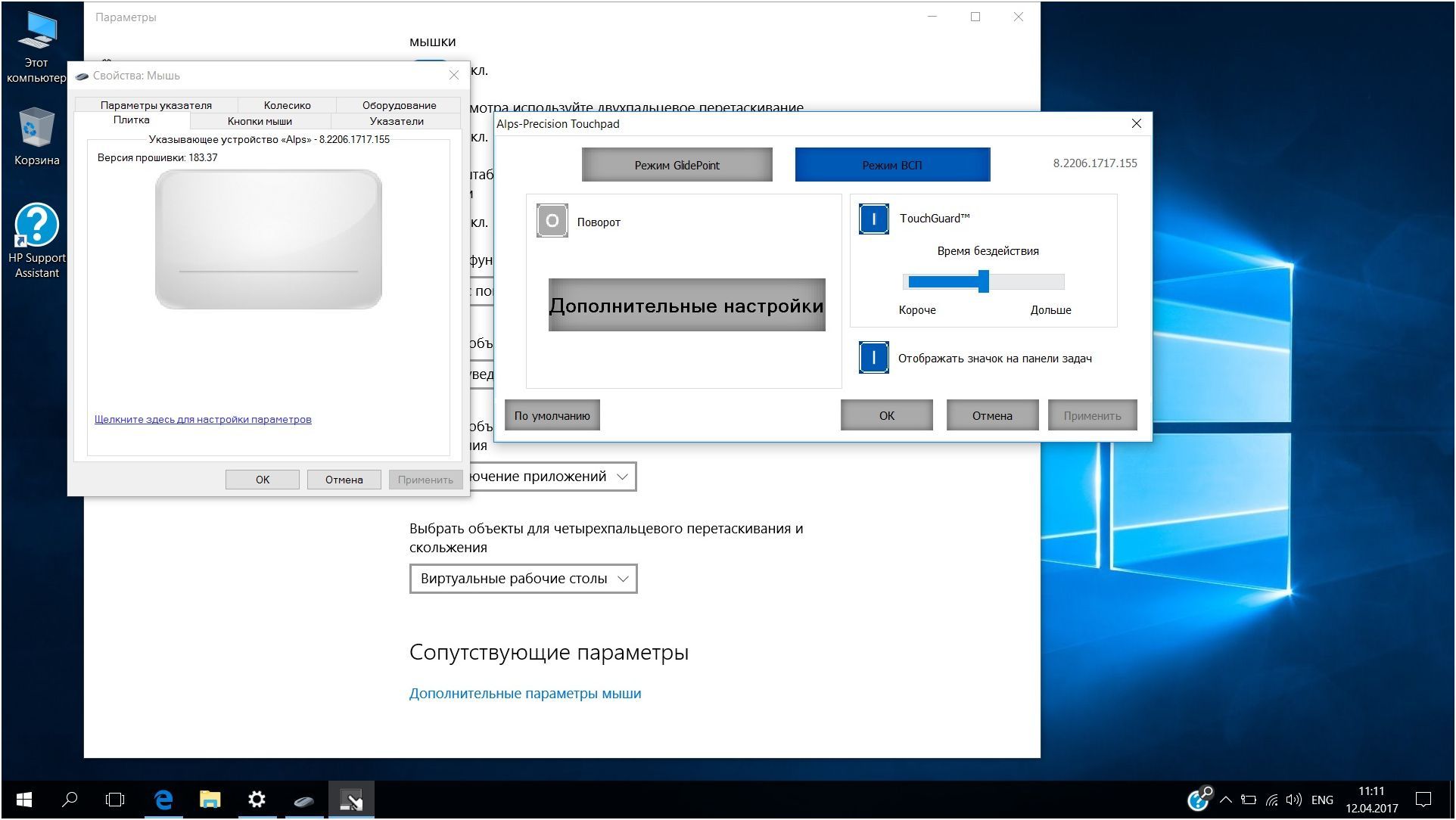The image size is (1456, 820).
Task: Open the Кнопки мыши tab
Action: [260, 121]
